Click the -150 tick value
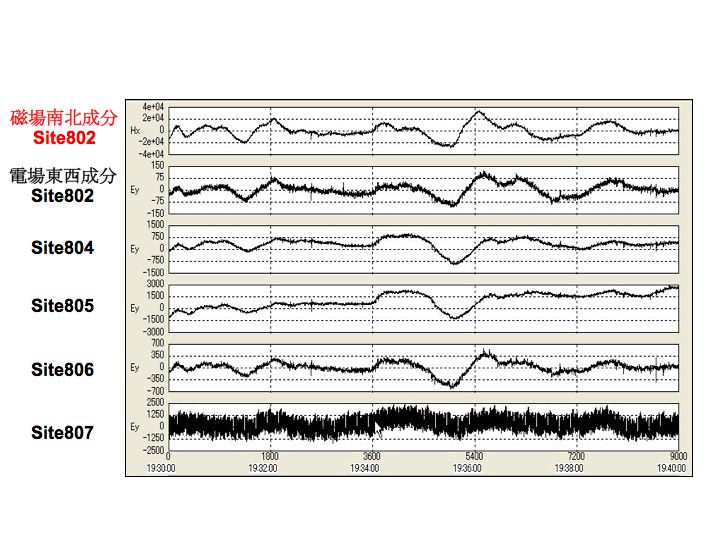 pos(156,213)
